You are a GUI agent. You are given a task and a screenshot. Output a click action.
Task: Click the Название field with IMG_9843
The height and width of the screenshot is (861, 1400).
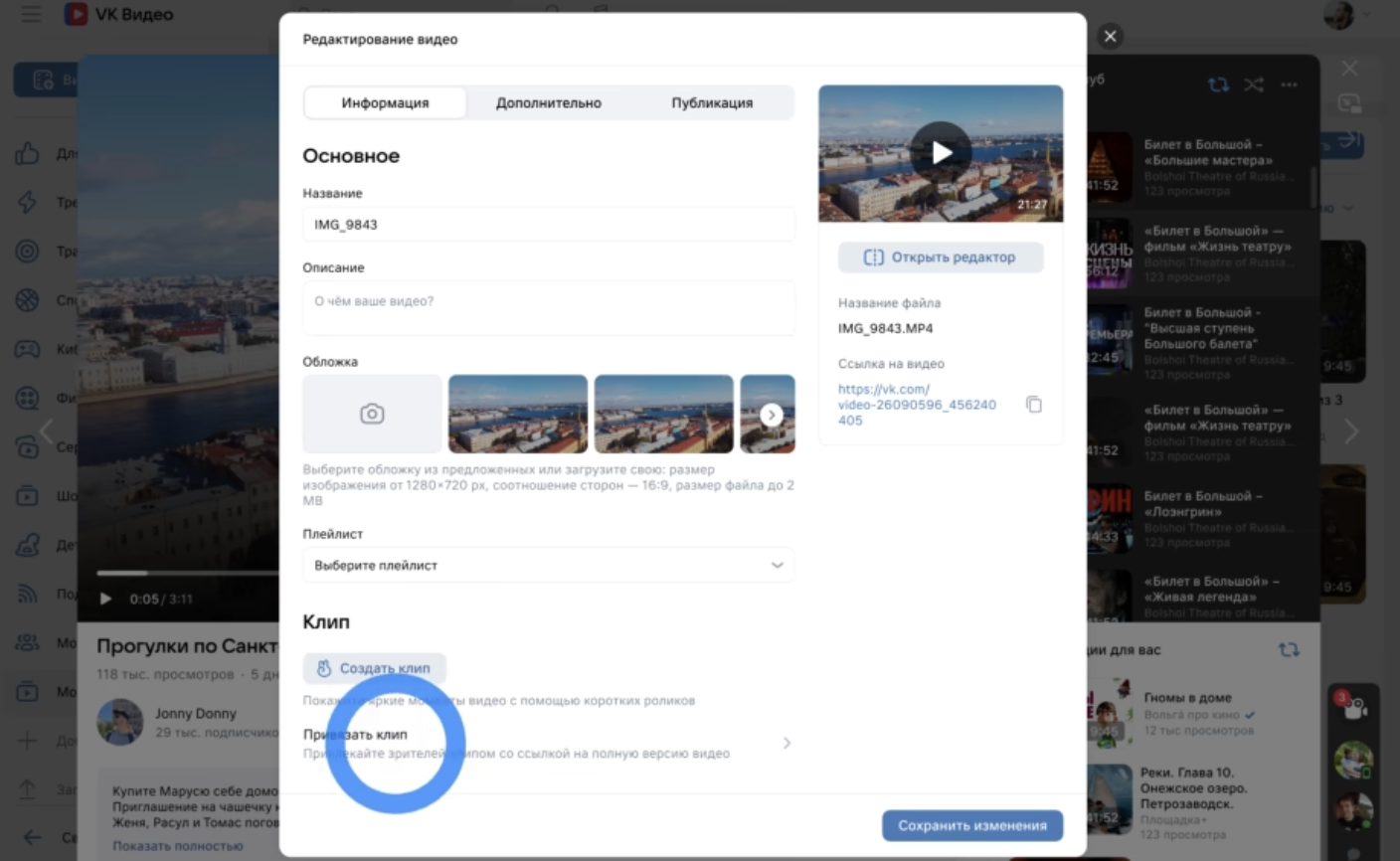(x=549, y=225)
